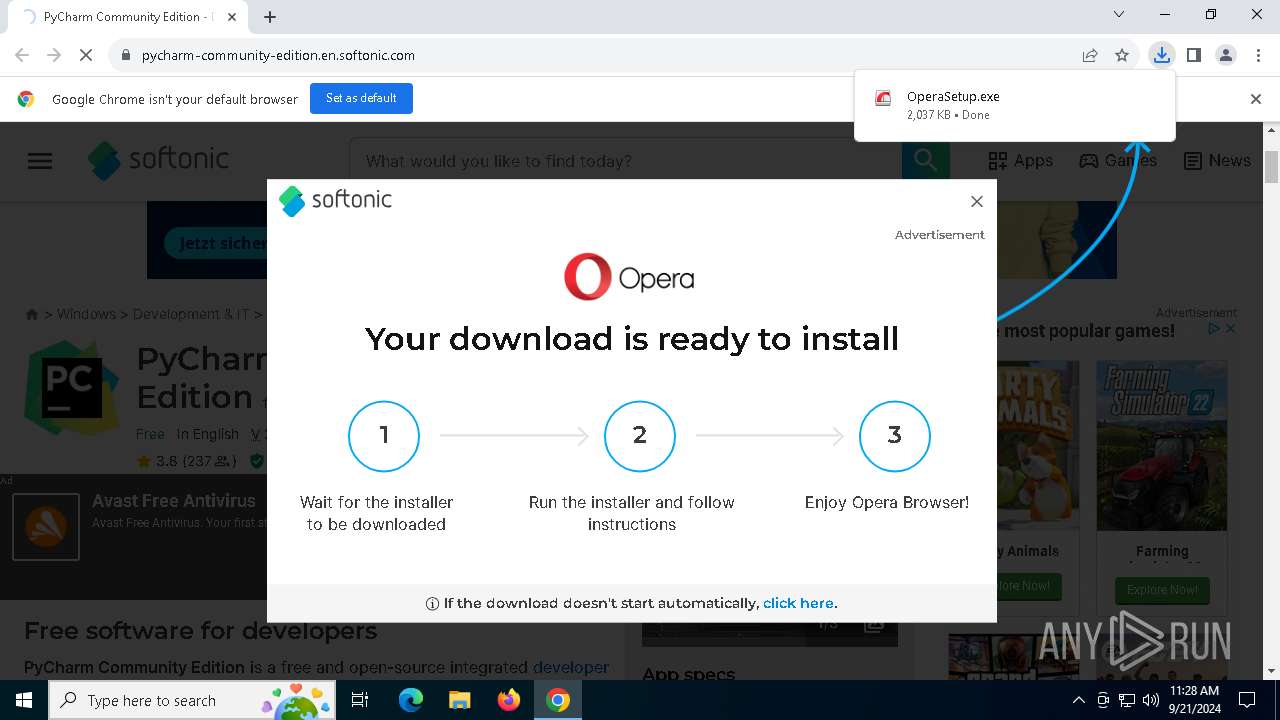Click Avast Free Antivirus ad icon
1280x720 pixels.
click(46, 526)
